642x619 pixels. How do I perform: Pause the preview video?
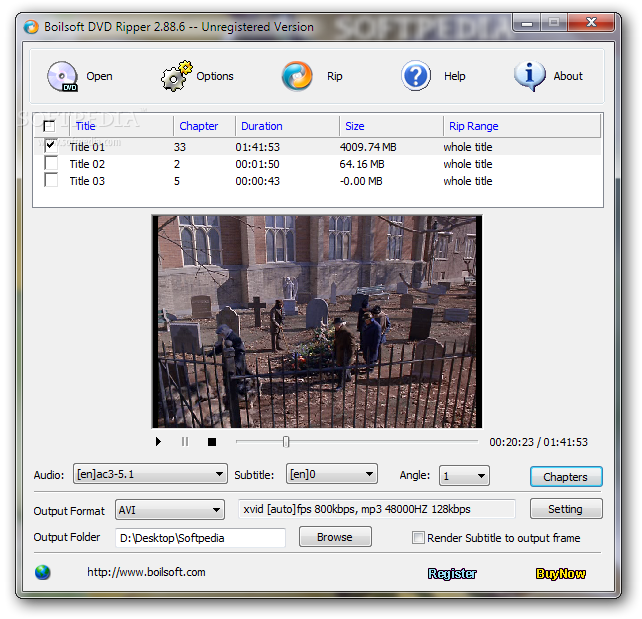click(x=185, y=442)
